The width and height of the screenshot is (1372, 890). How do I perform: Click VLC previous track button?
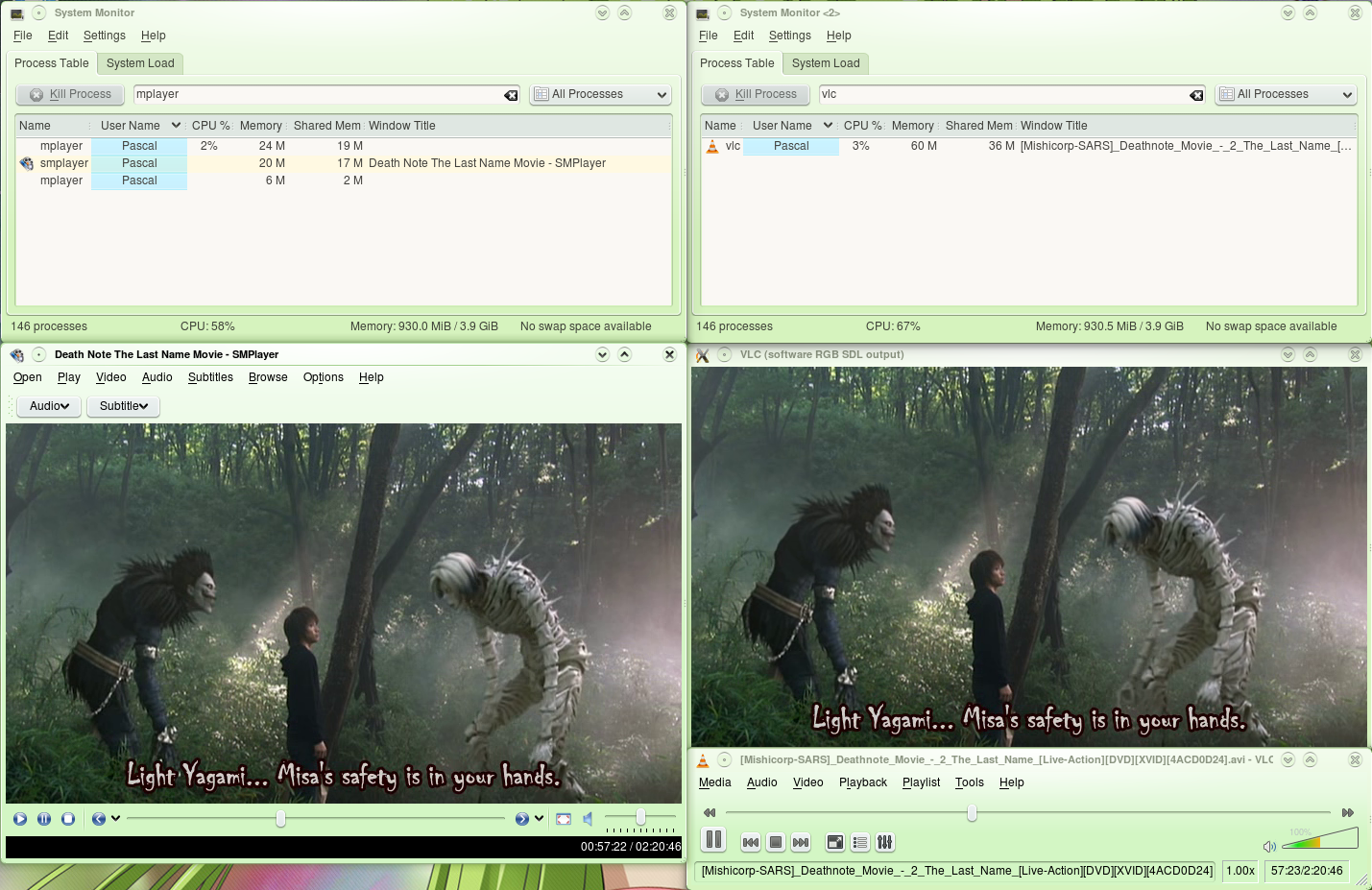pyautogui.click(x=751, y=842)
